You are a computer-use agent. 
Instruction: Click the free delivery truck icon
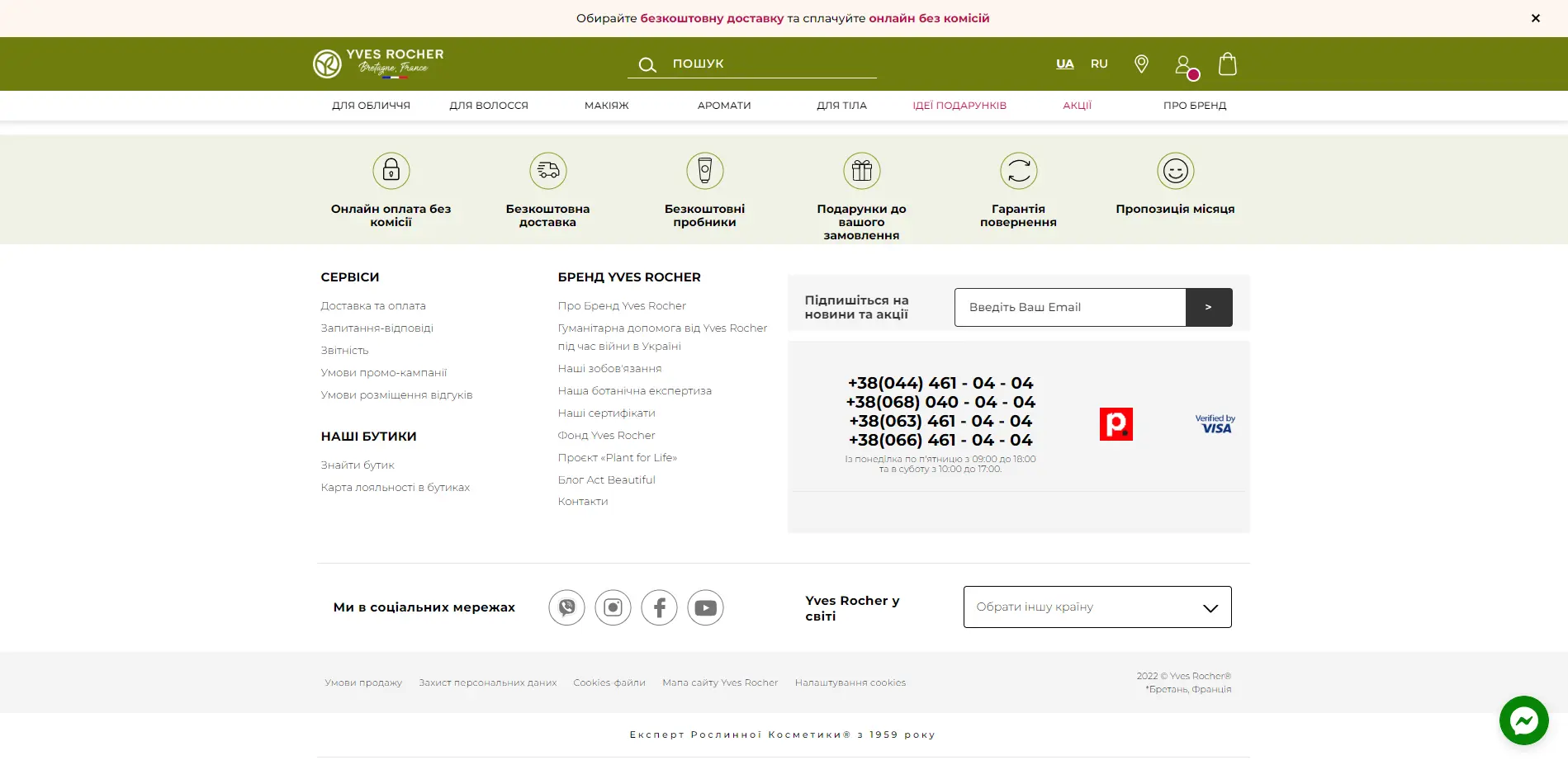point(548,171)
